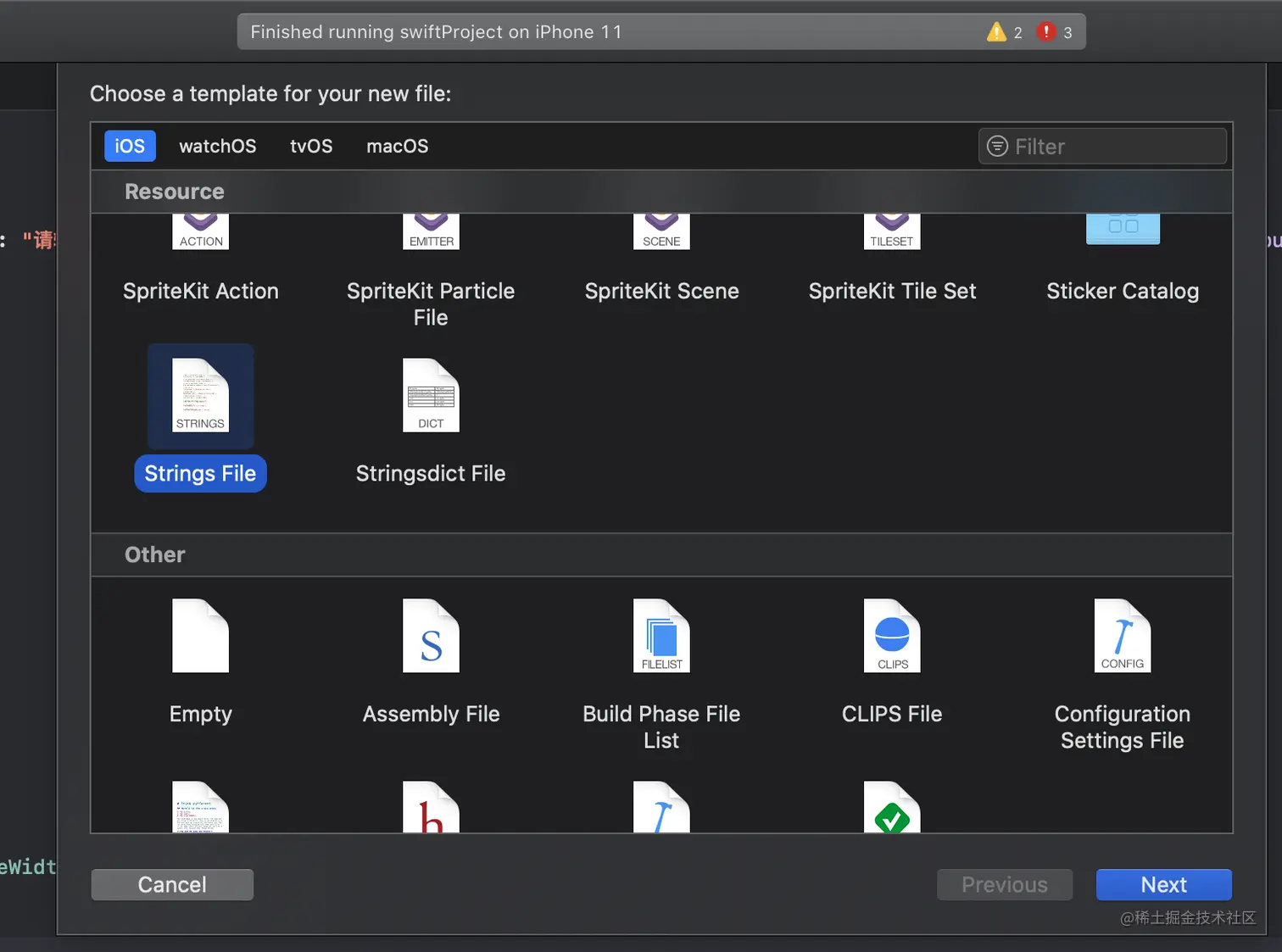The height and width of the screenshot is (952, 1282).
Task: Click the Strings File label
Action: [201, 473]
